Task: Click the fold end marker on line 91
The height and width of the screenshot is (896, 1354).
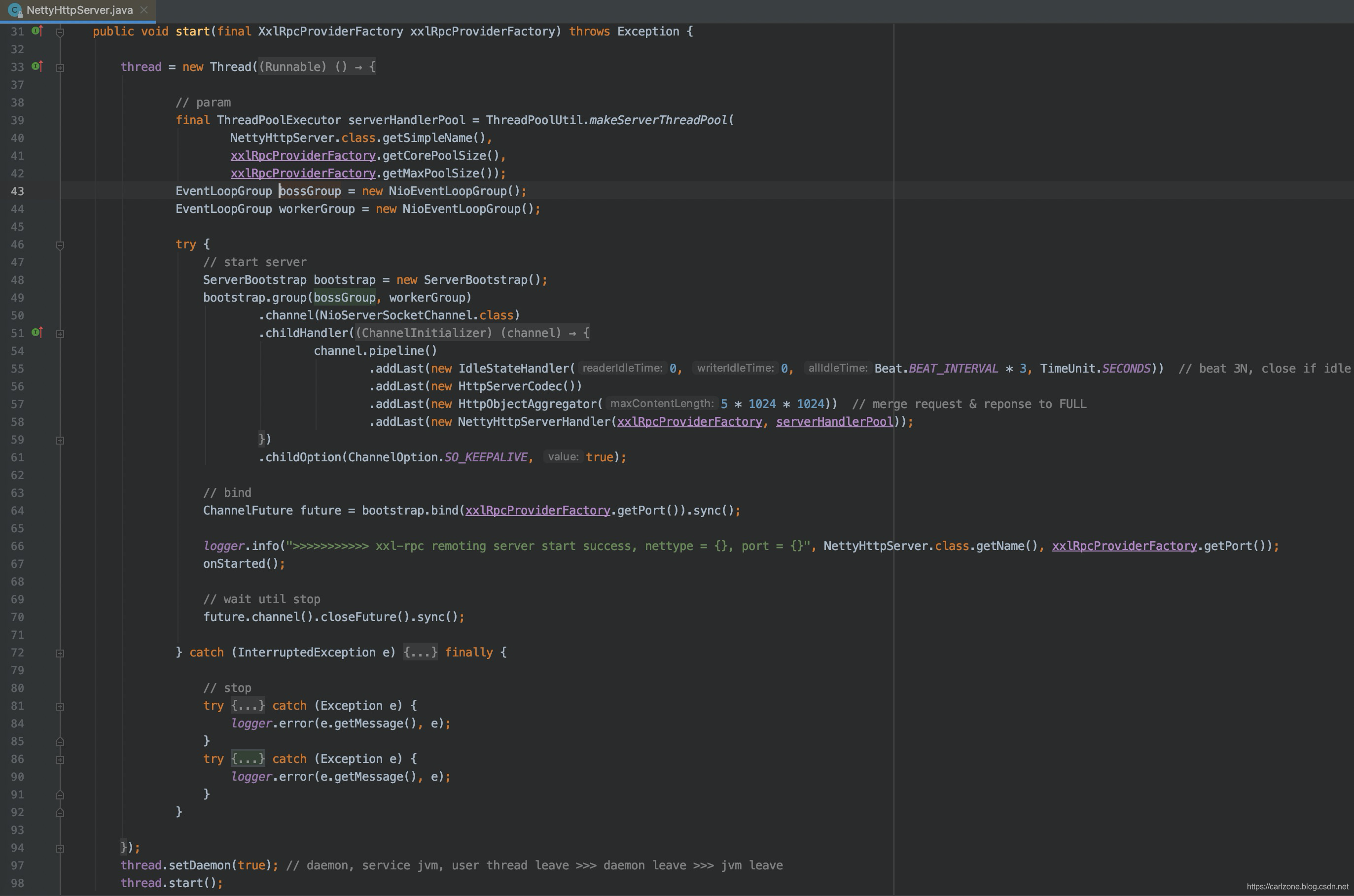Action: point(60,795)
